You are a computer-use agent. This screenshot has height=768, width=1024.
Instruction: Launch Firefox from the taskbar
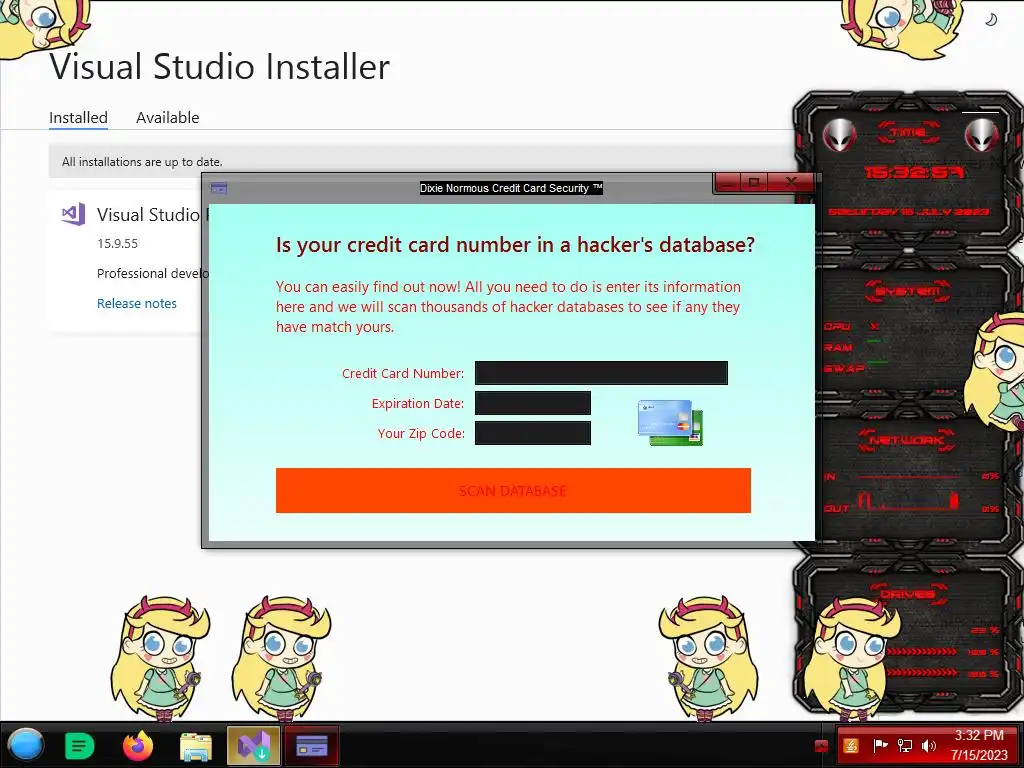click(138, 746)
